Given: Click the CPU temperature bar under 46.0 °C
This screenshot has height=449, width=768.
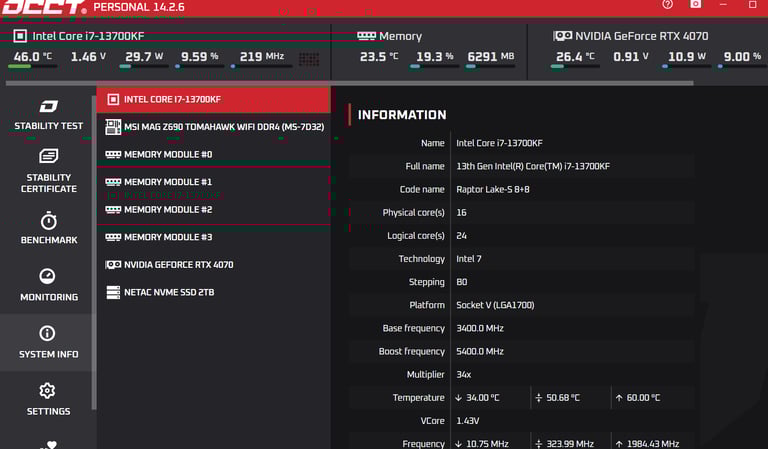Looking at the screenshot, I should pos(32,66).
